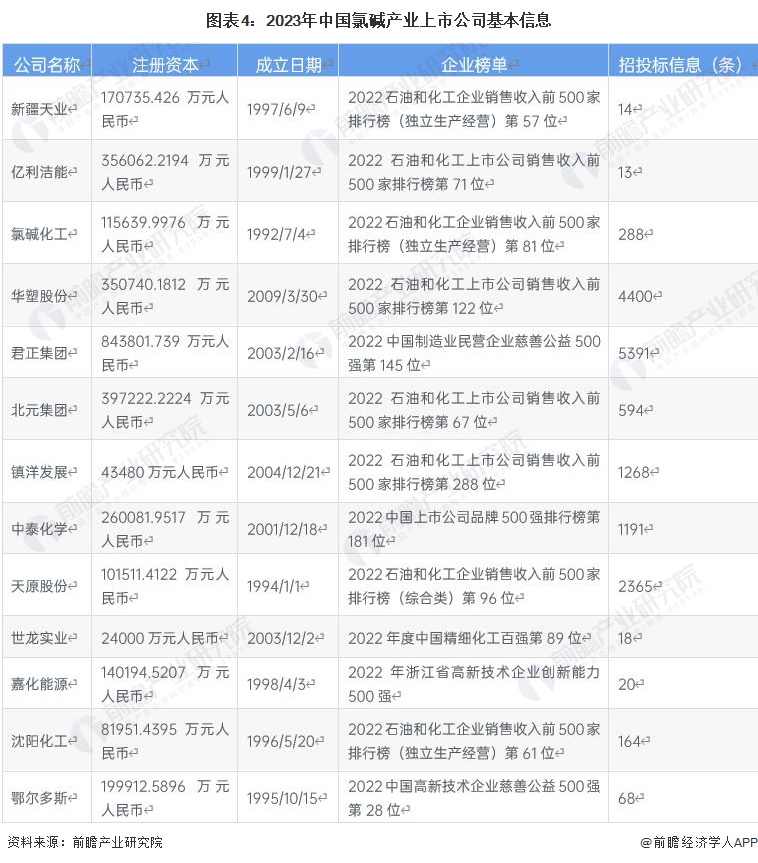The image size is (758, 863).
Task: Click the founding date 2001/12/18
Action: point(283,529)
